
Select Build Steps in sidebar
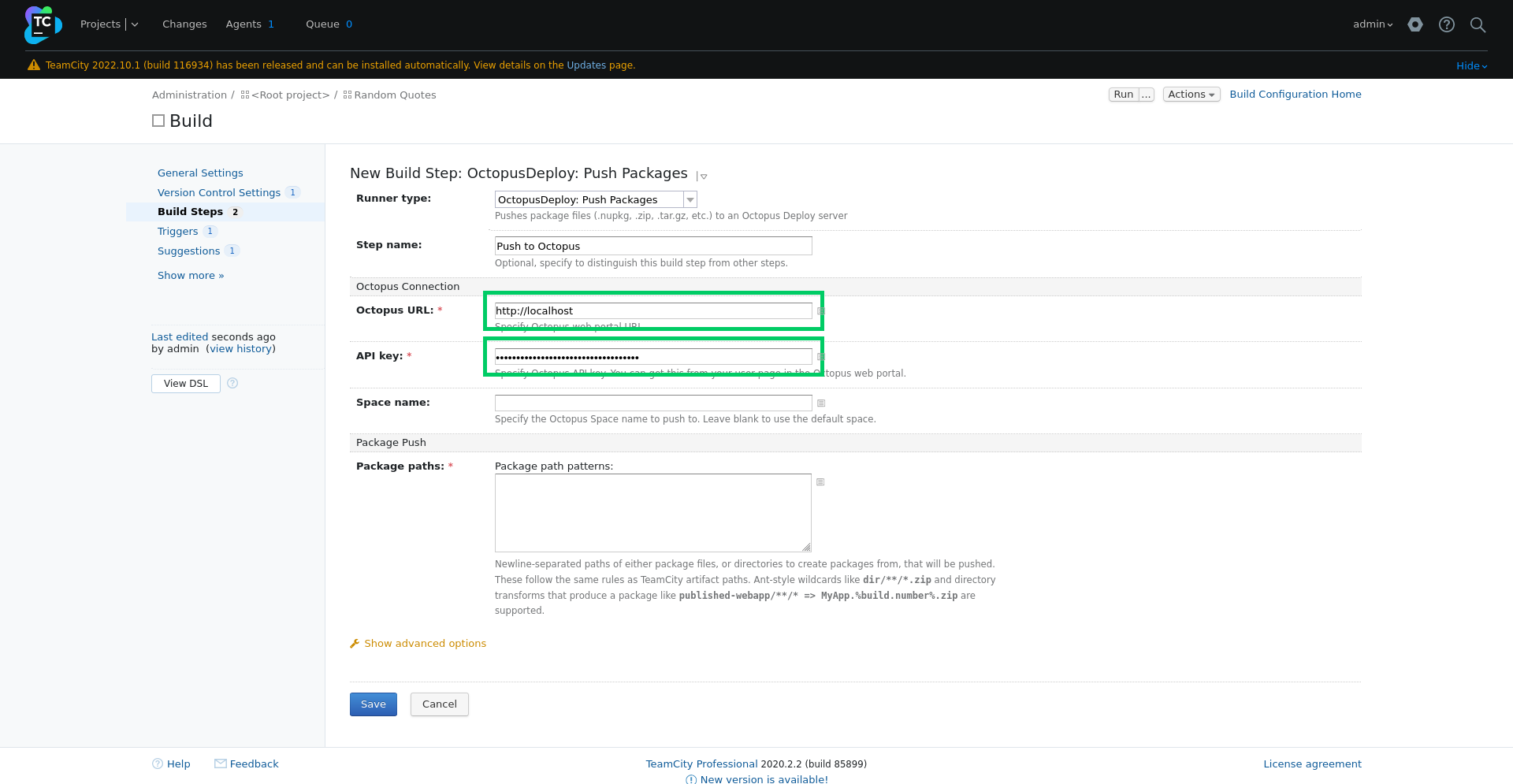pos(190,212)
